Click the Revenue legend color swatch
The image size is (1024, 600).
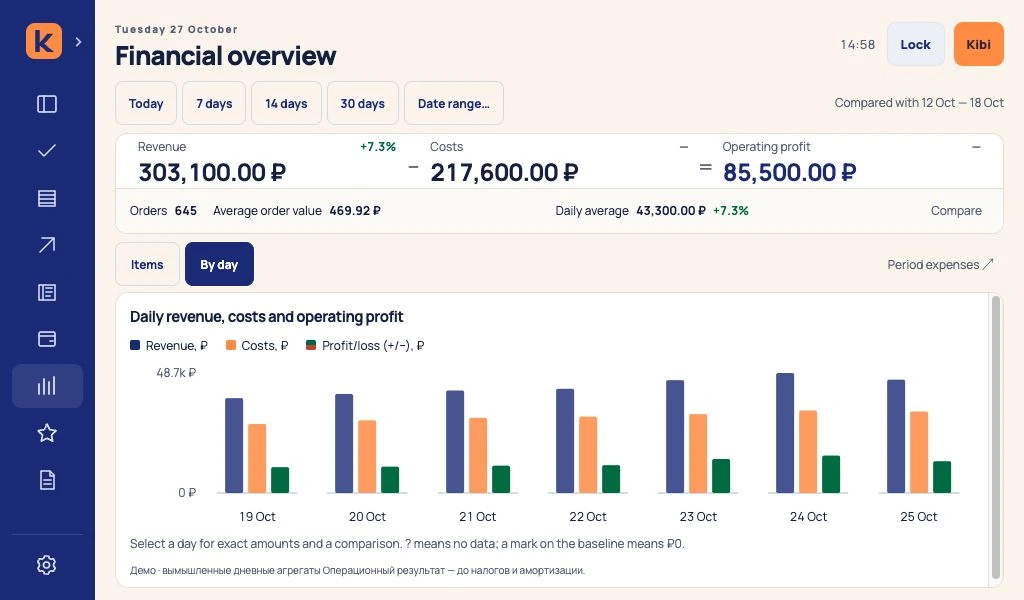point(135,345)
